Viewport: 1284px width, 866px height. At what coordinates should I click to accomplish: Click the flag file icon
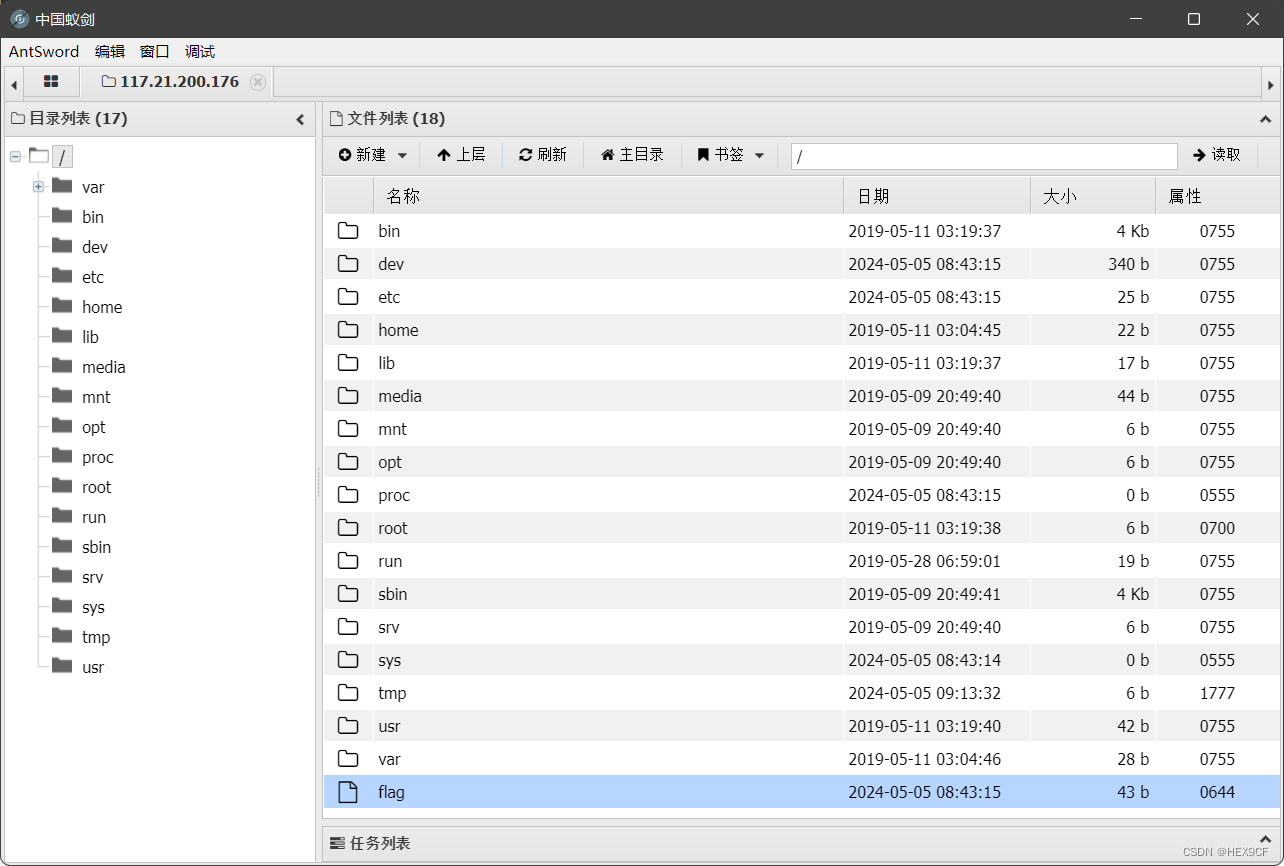pyautogui.click(x=347, y=792)
